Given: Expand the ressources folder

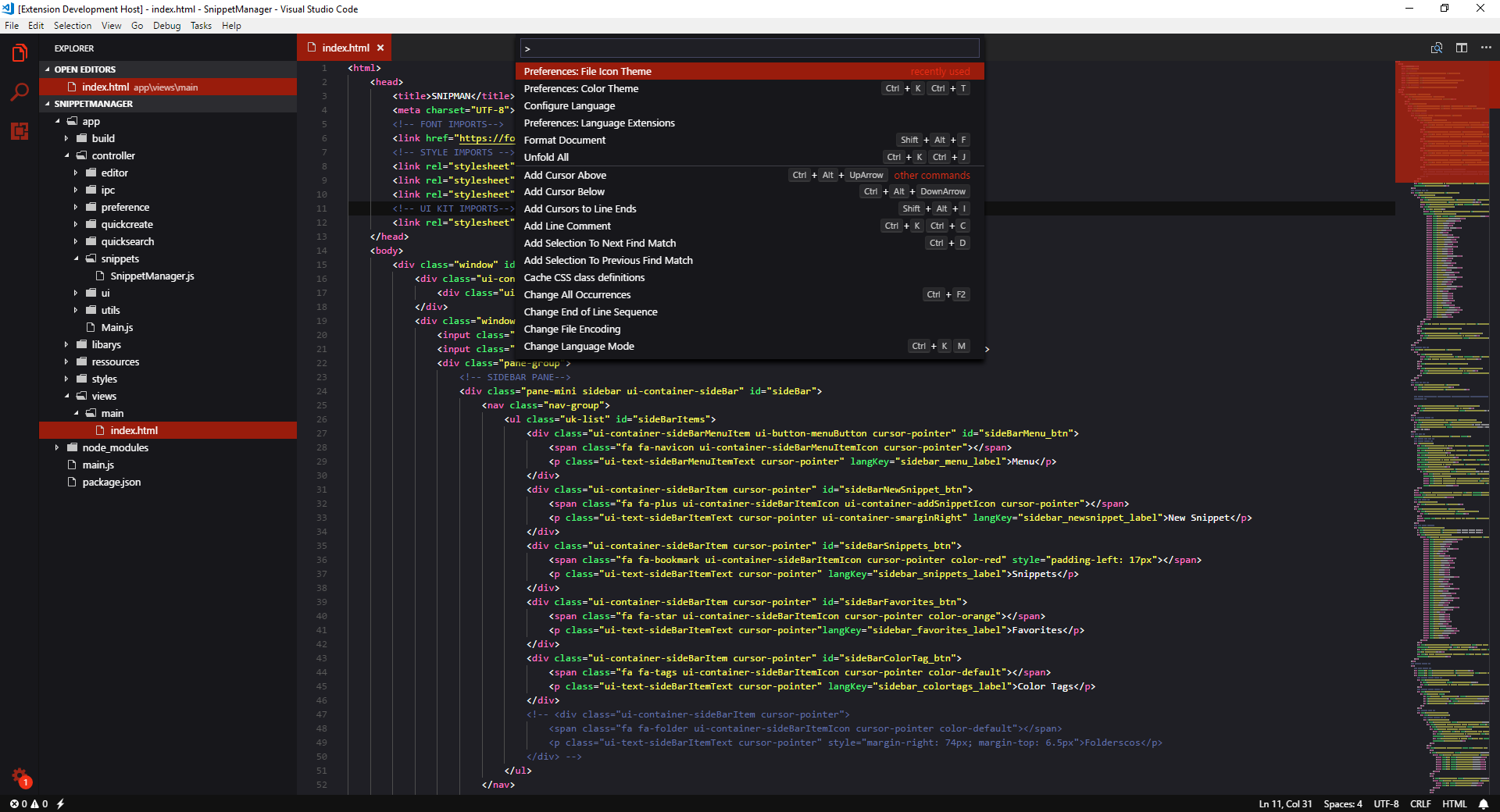Looking at the screenshot, I should (x=168, y=361).
